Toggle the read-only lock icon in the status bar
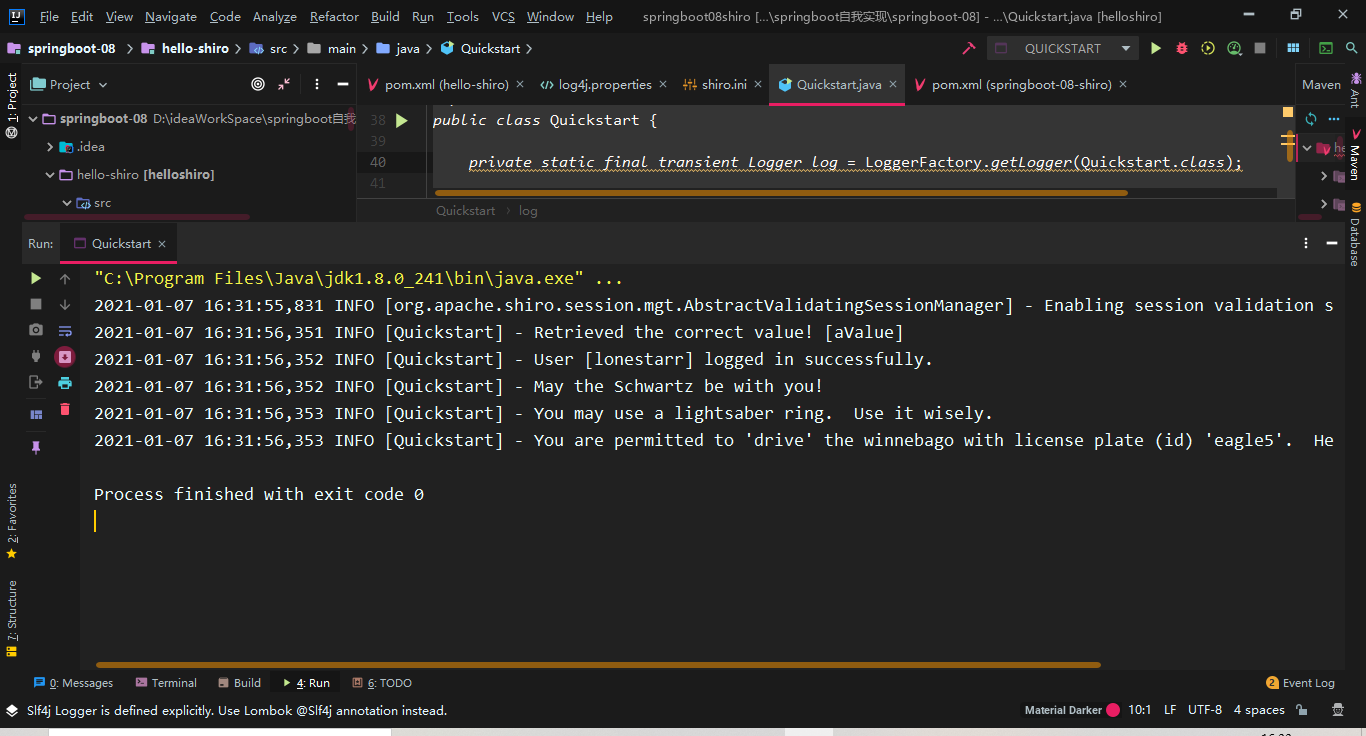This screenshot has height=736, width=1366. [1302, 710]
